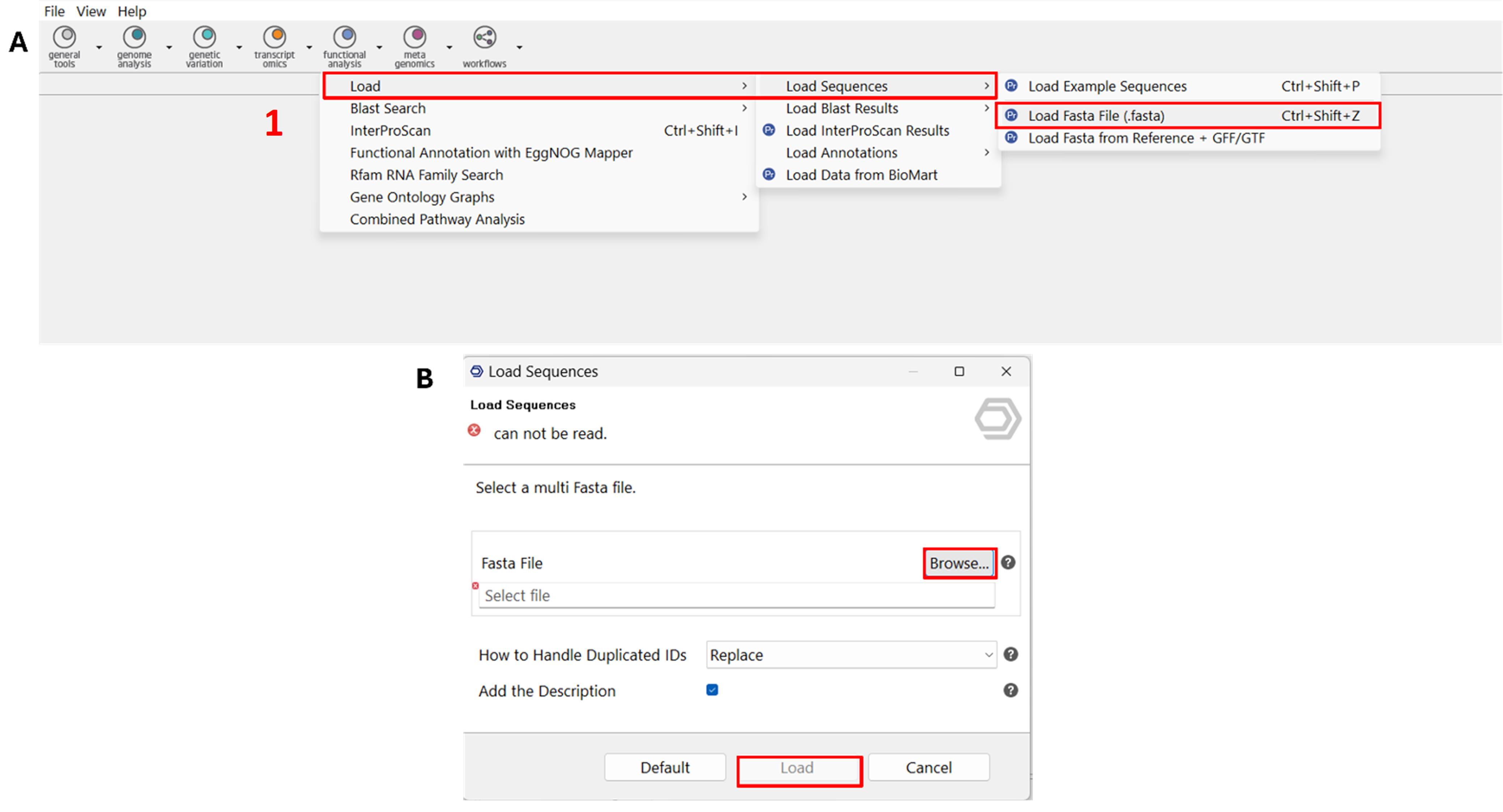Click the Browse... button

tap(959, 563)
